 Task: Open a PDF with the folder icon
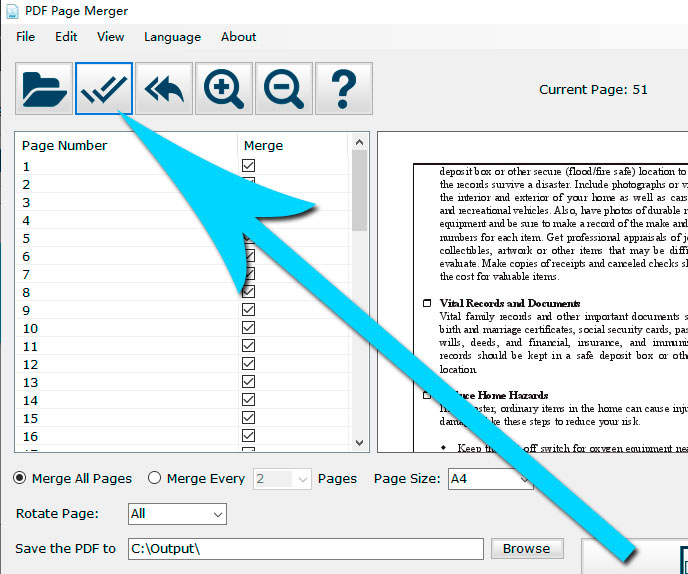coord(44,89)
